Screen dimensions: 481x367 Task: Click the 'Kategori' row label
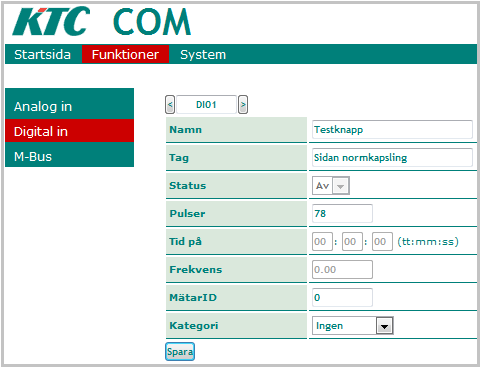tap(194, 326)
